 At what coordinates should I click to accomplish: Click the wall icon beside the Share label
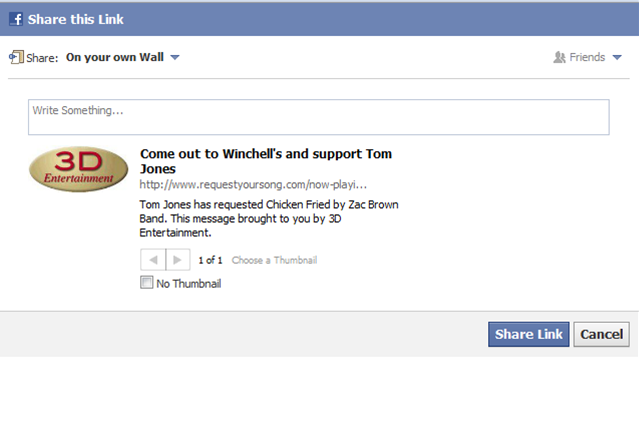(x=14, y=57)
